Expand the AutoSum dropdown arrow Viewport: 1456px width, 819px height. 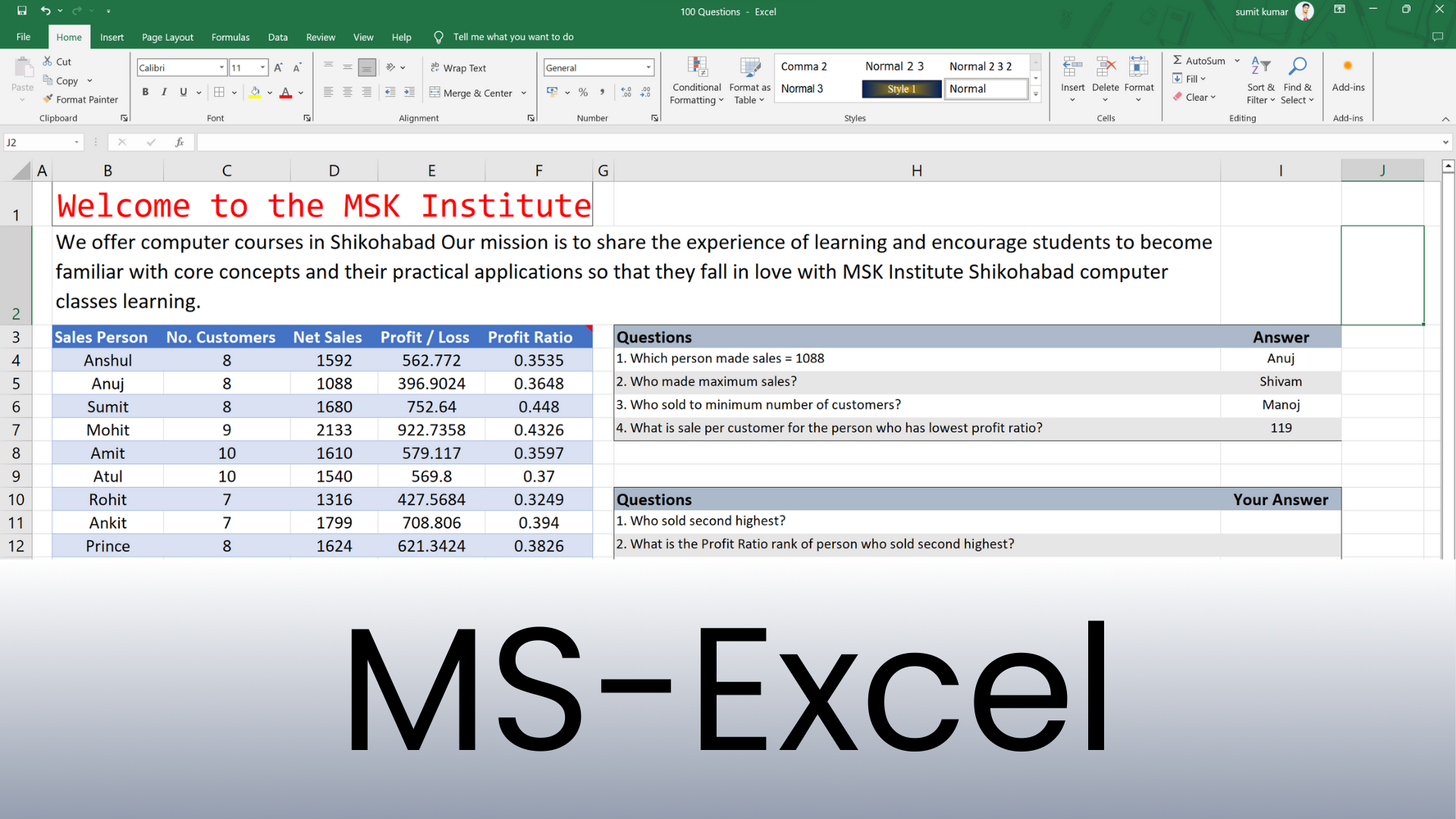[1237, 61]
